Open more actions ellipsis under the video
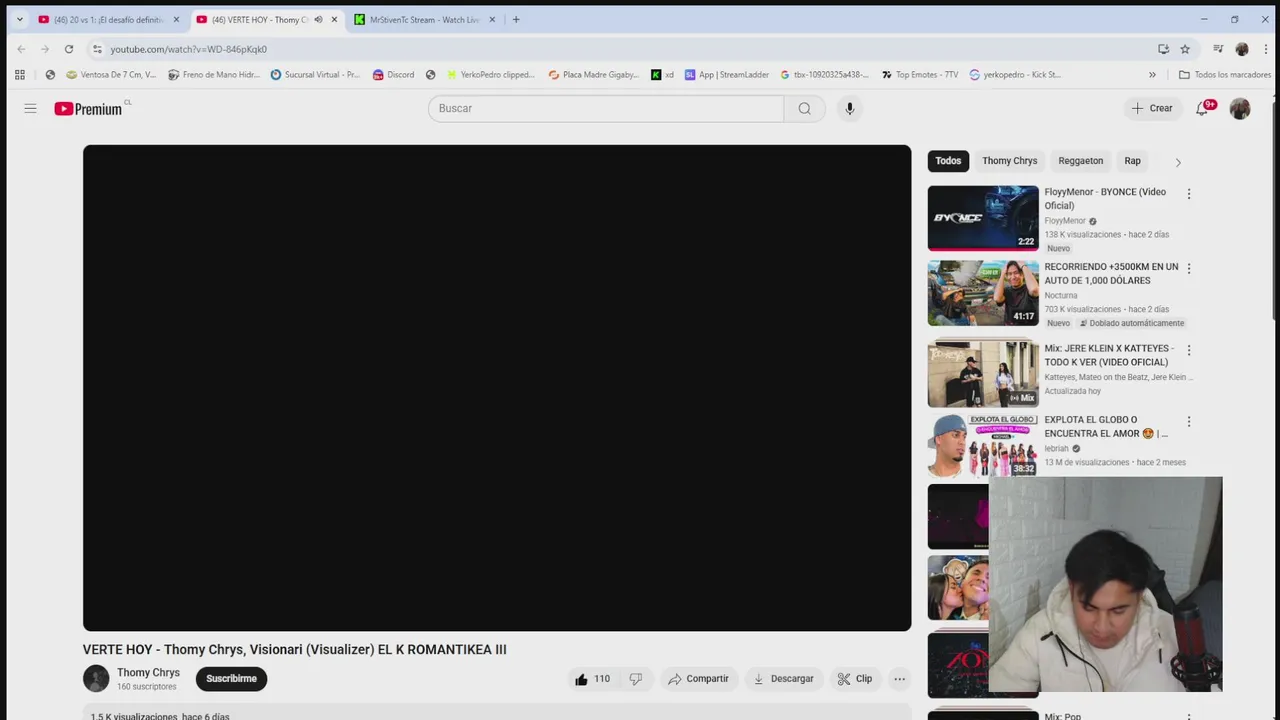This screenshot has height=720, width=1280. point(899,679)
